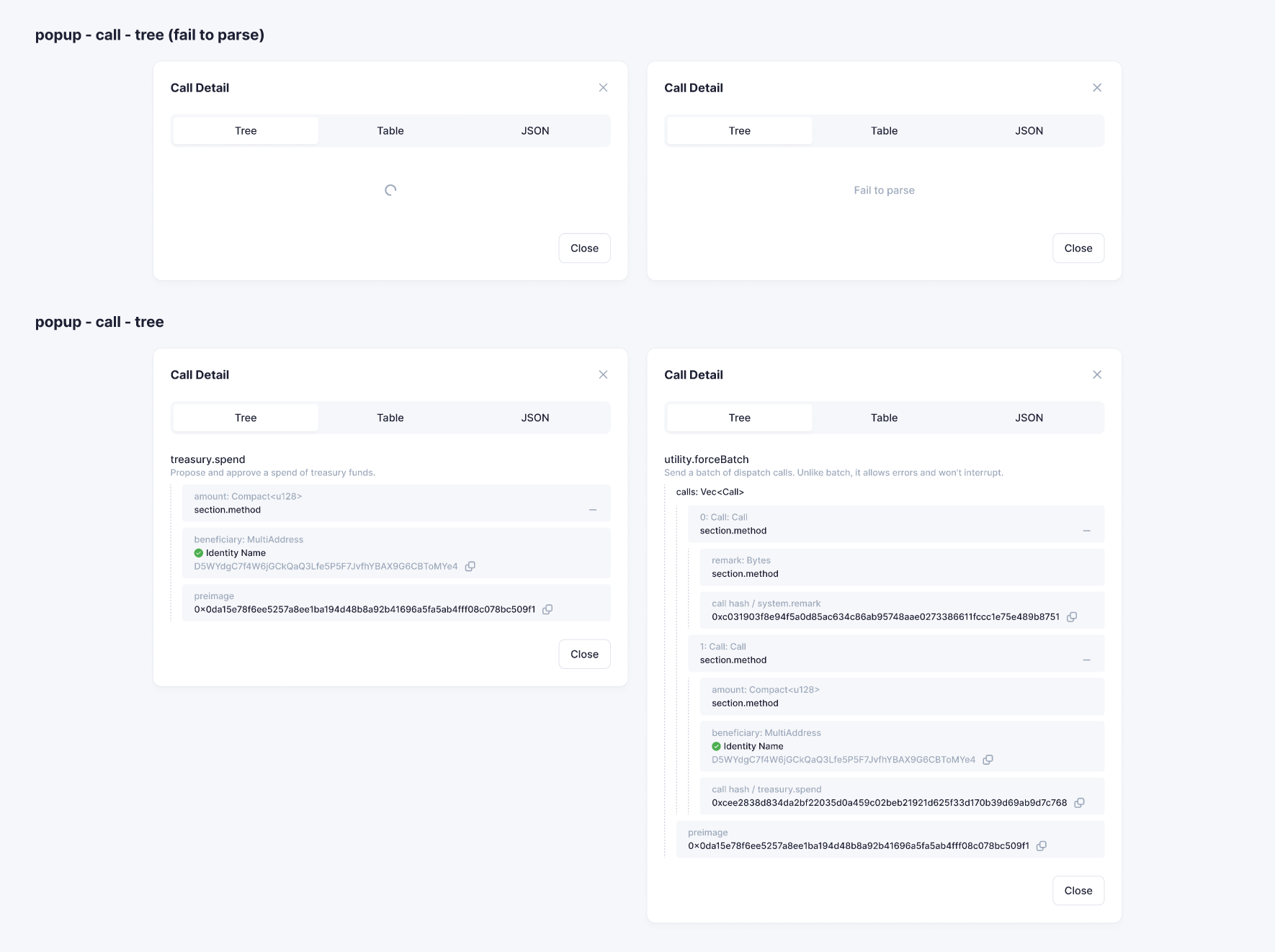
Task: Collapse the amount Compact<u128> section
Action: click(x=594, y=509)
